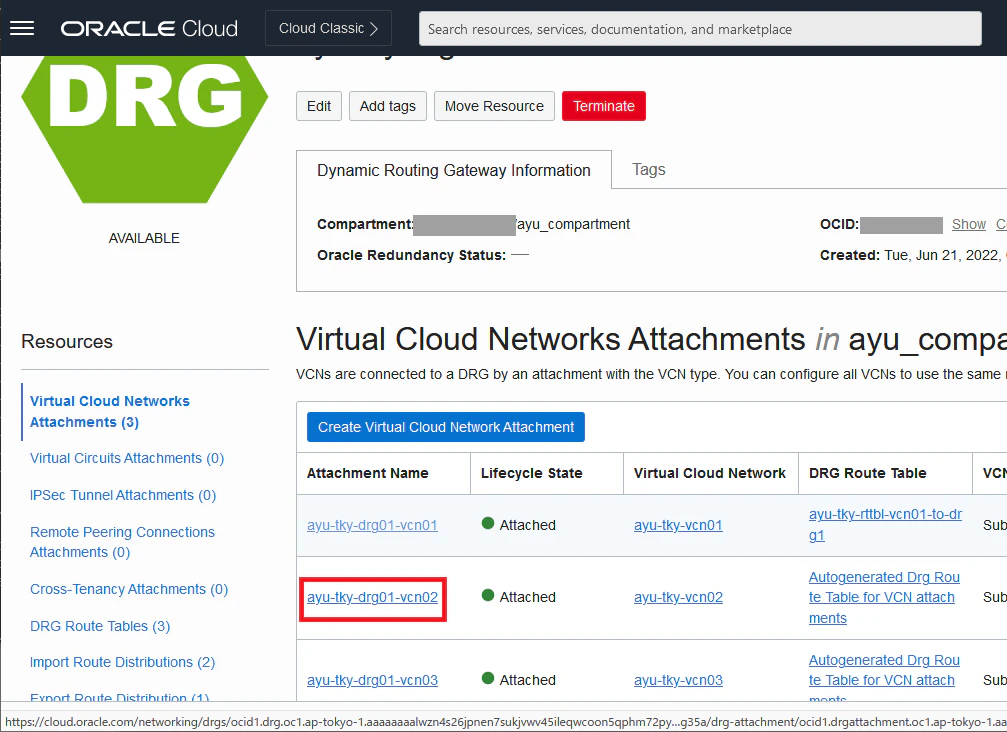This screenshot has width=1007, height=732.
Task: Open Autogenerated route table for vcn02 row
Action: pos(884,597)
